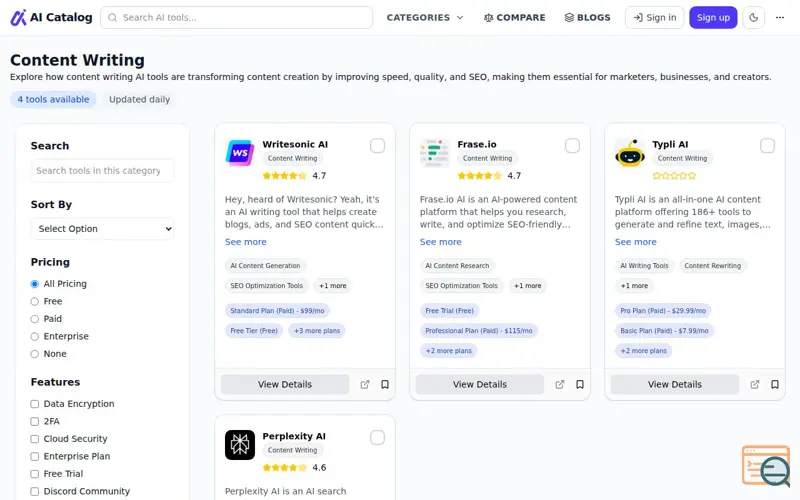Tick compare checkbox on Typli AI card
Image resolution: width=800 pixels, height=500 pixels.
pyautogui.click(x=767, y=145)
